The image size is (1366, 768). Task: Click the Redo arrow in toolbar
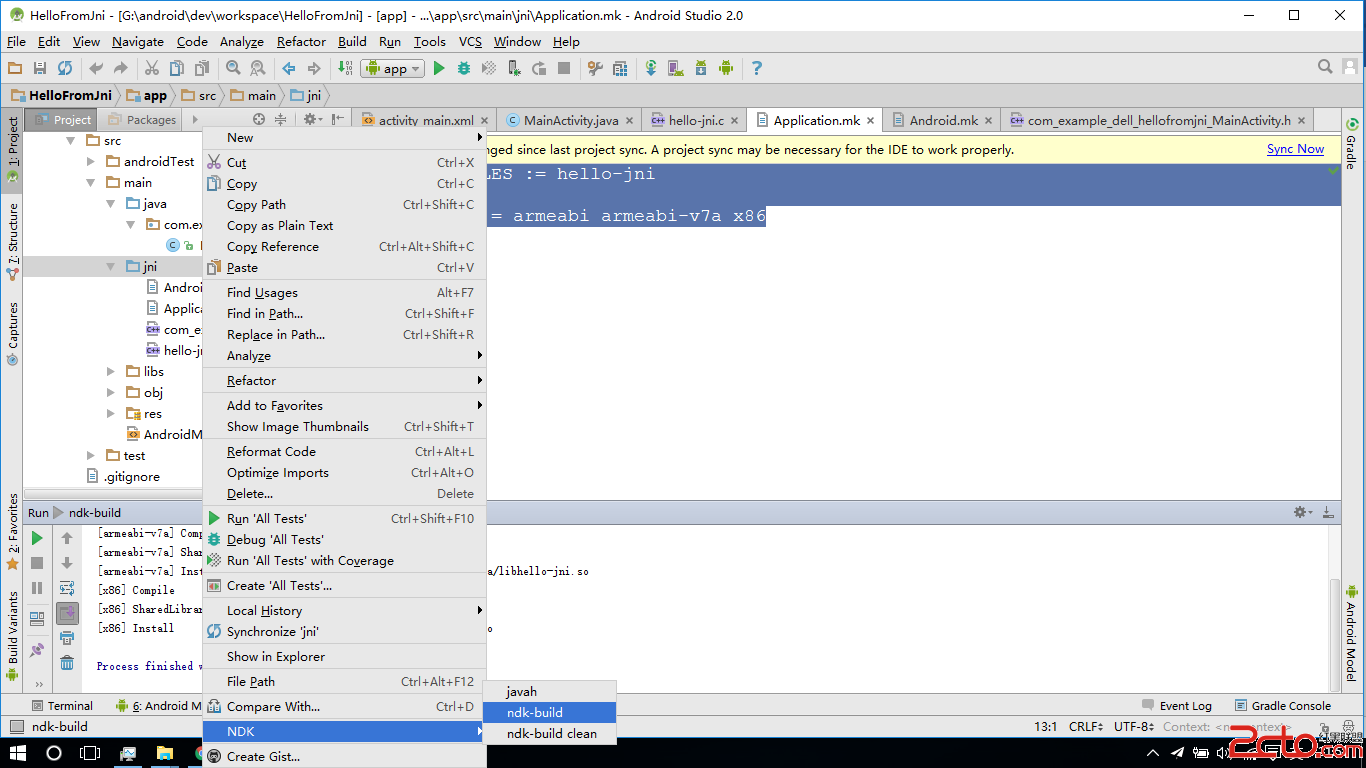121,68
